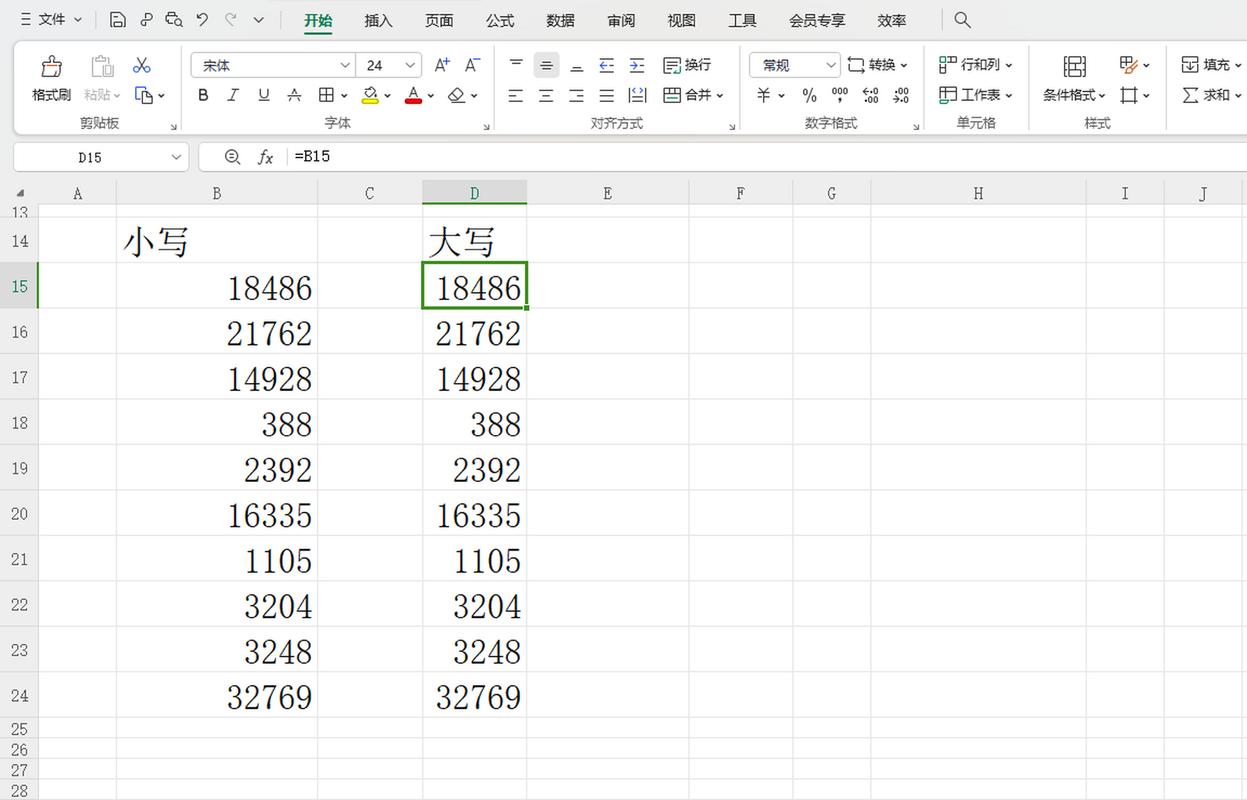This screenshot has width=1247, height=800.
Task: Click the Print Preview icon
Action: 174,20
